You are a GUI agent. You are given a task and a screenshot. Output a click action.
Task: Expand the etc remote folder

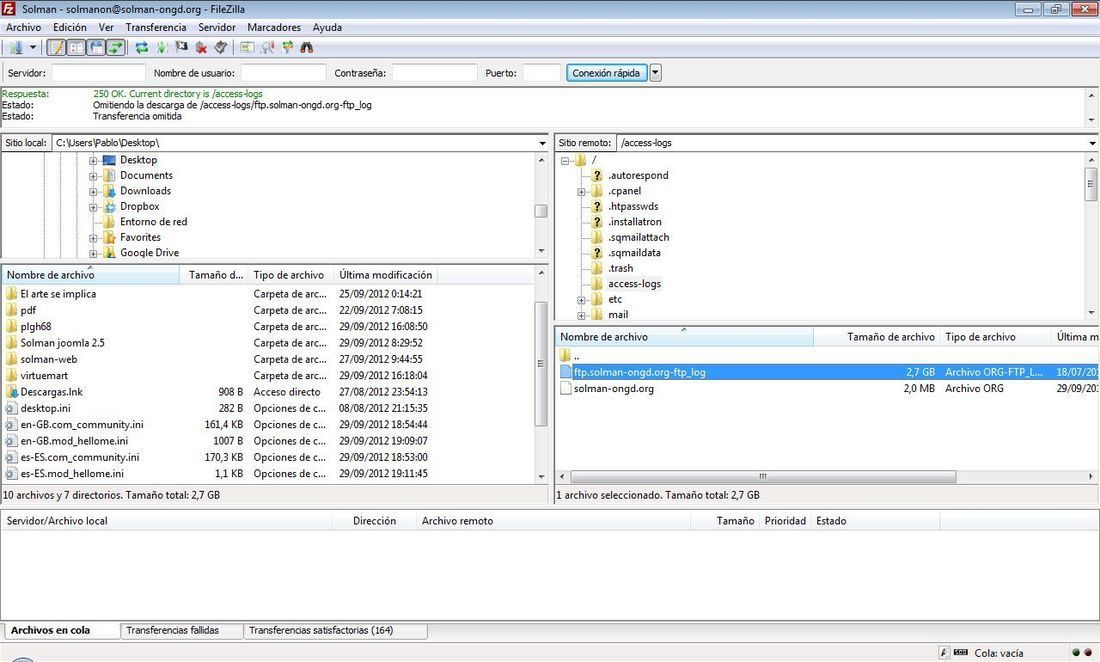(x=581, y=299)
